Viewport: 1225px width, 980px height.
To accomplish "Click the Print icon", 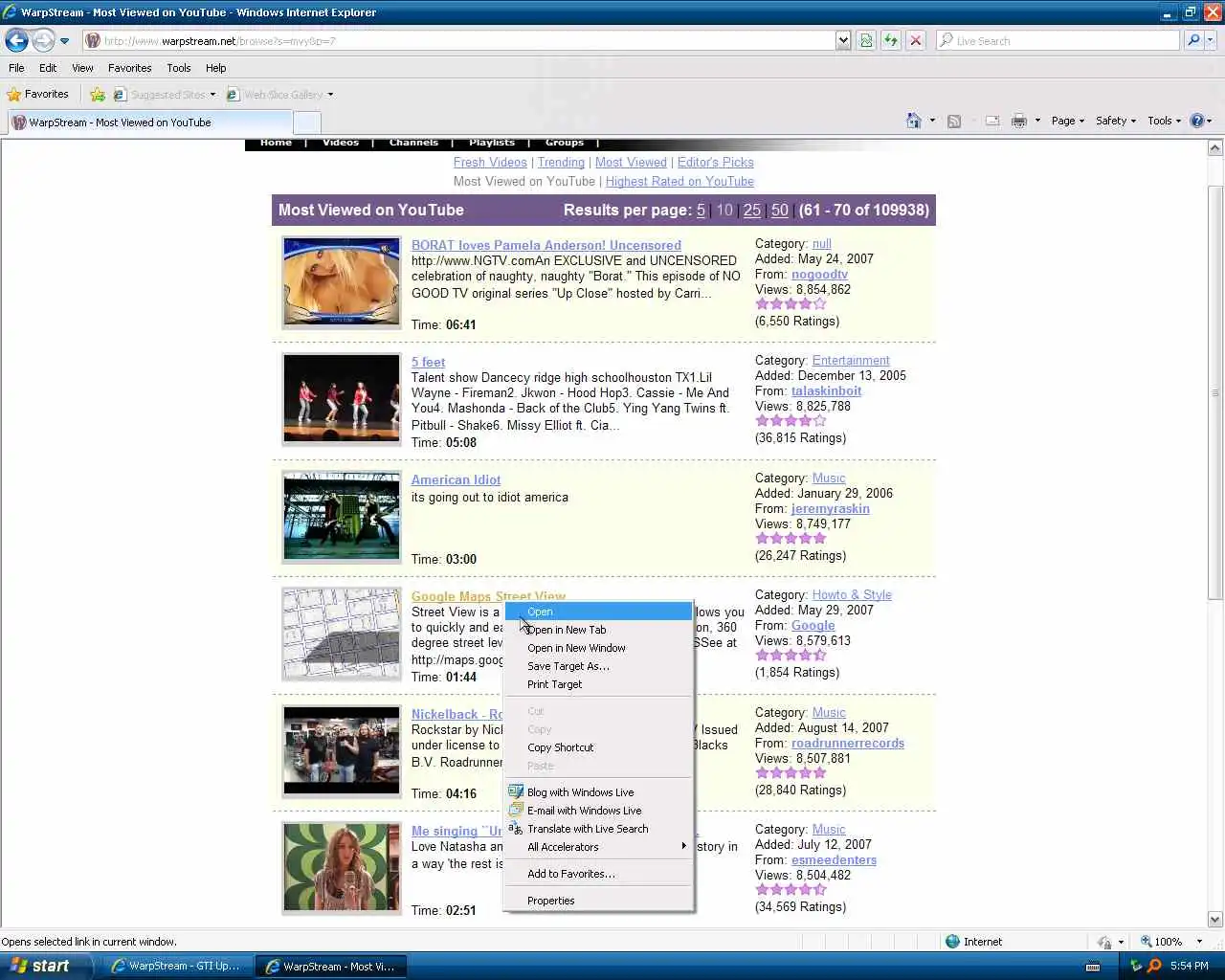I will 1019,121.
